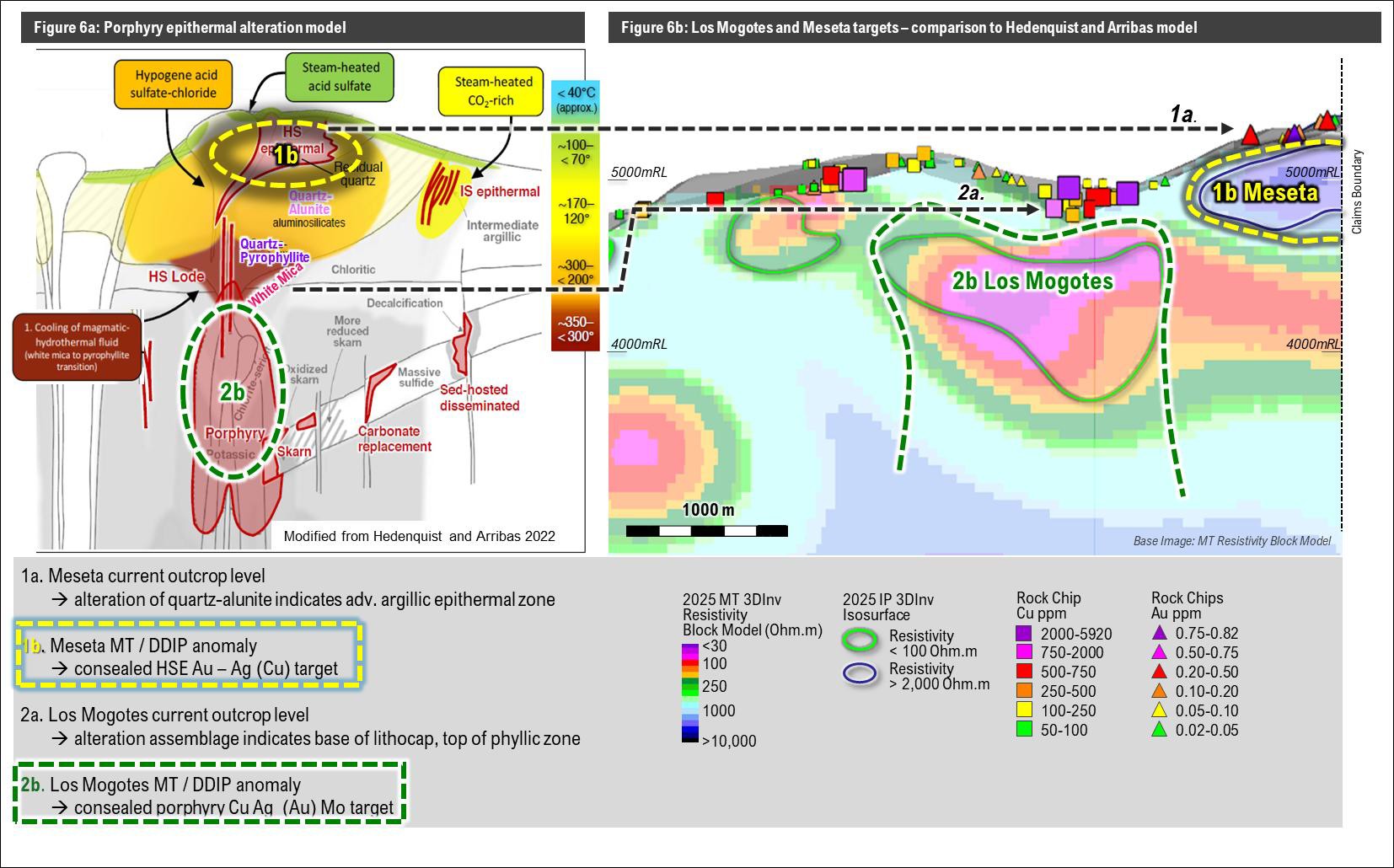Click the blue <40°C temperature scale cell

pos(576,99)
